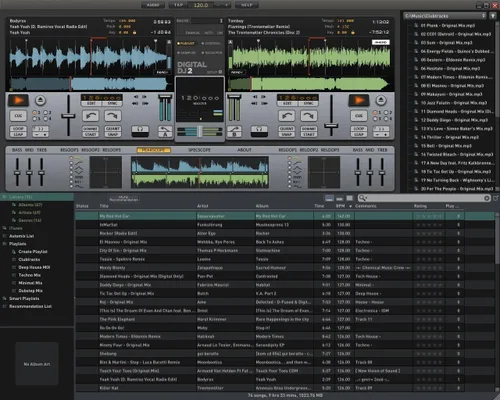
Task: Click the LOOP button on Deck B
Action: [x=359, y=128]
